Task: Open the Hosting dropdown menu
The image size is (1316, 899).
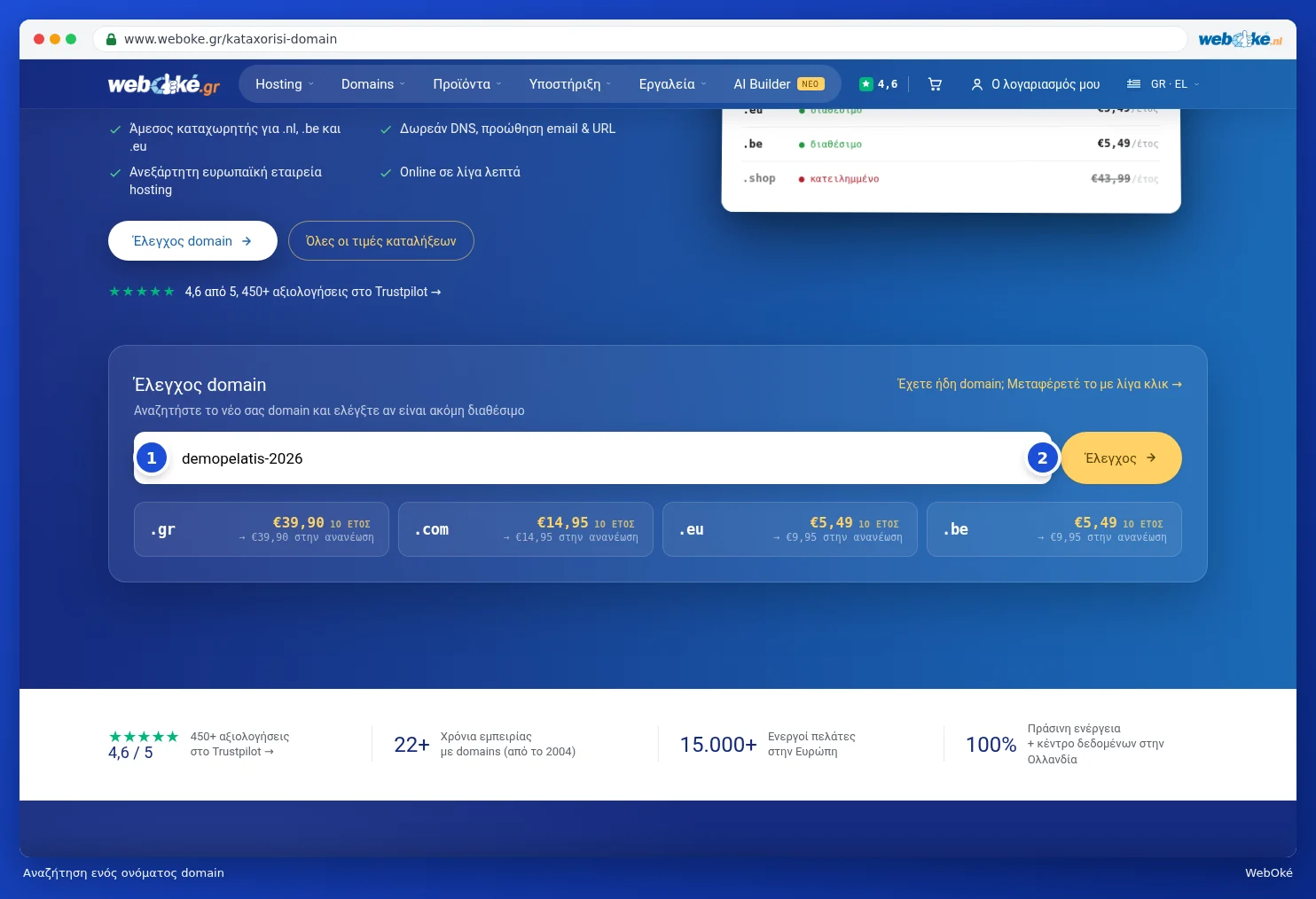Action: [285, 84]
